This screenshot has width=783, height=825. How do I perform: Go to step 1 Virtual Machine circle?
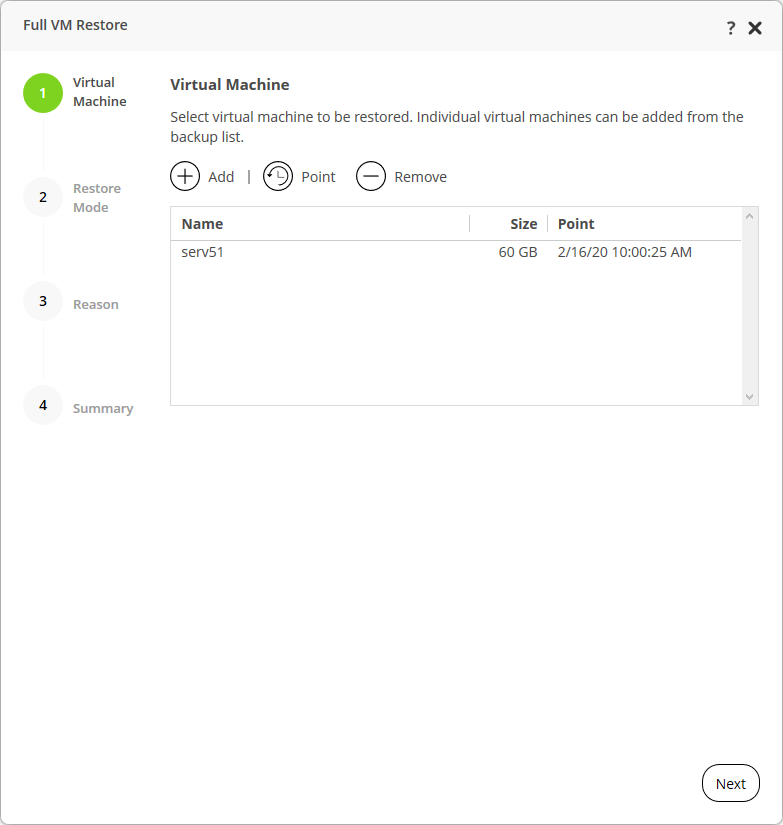point(43,93)
